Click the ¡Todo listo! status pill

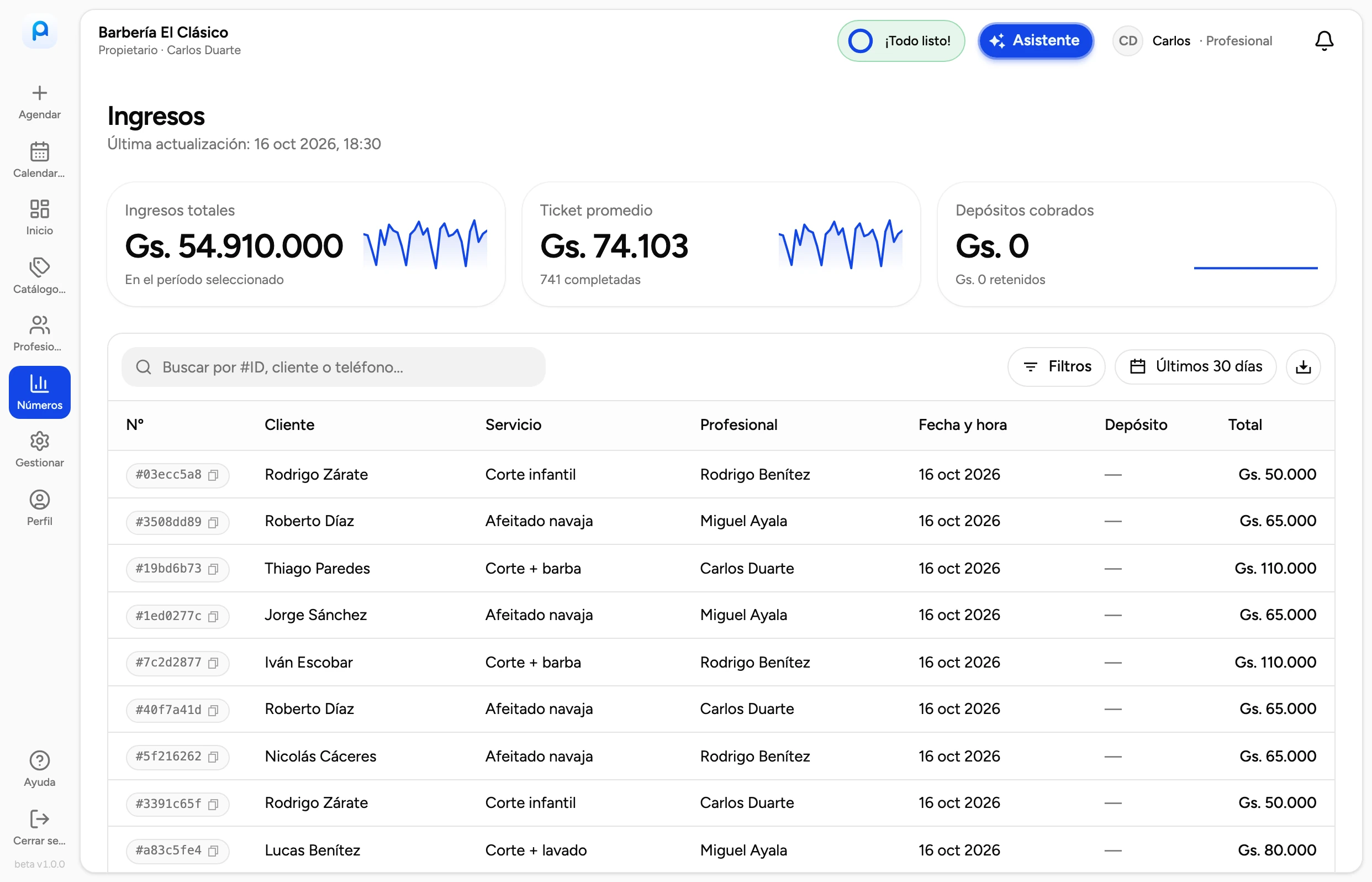coord(900,41)
